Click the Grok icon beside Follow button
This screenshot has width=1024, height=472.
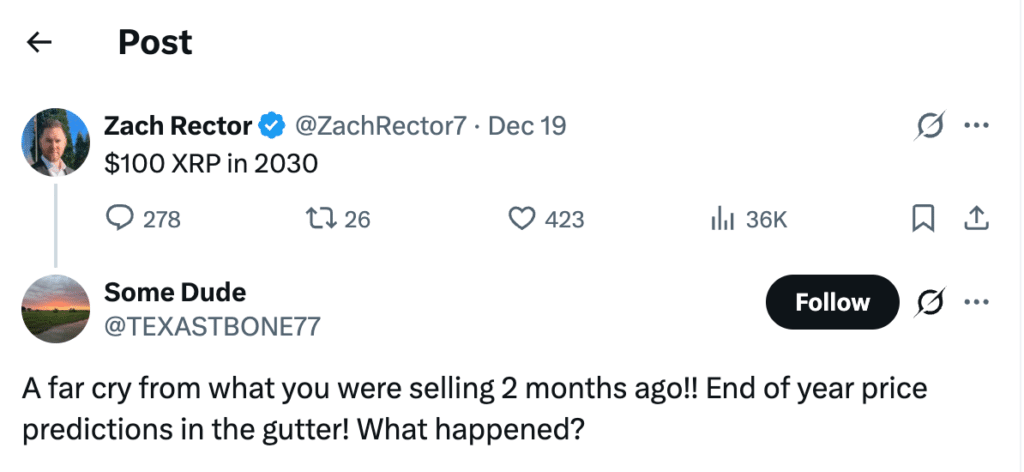[x=931, y=302]
